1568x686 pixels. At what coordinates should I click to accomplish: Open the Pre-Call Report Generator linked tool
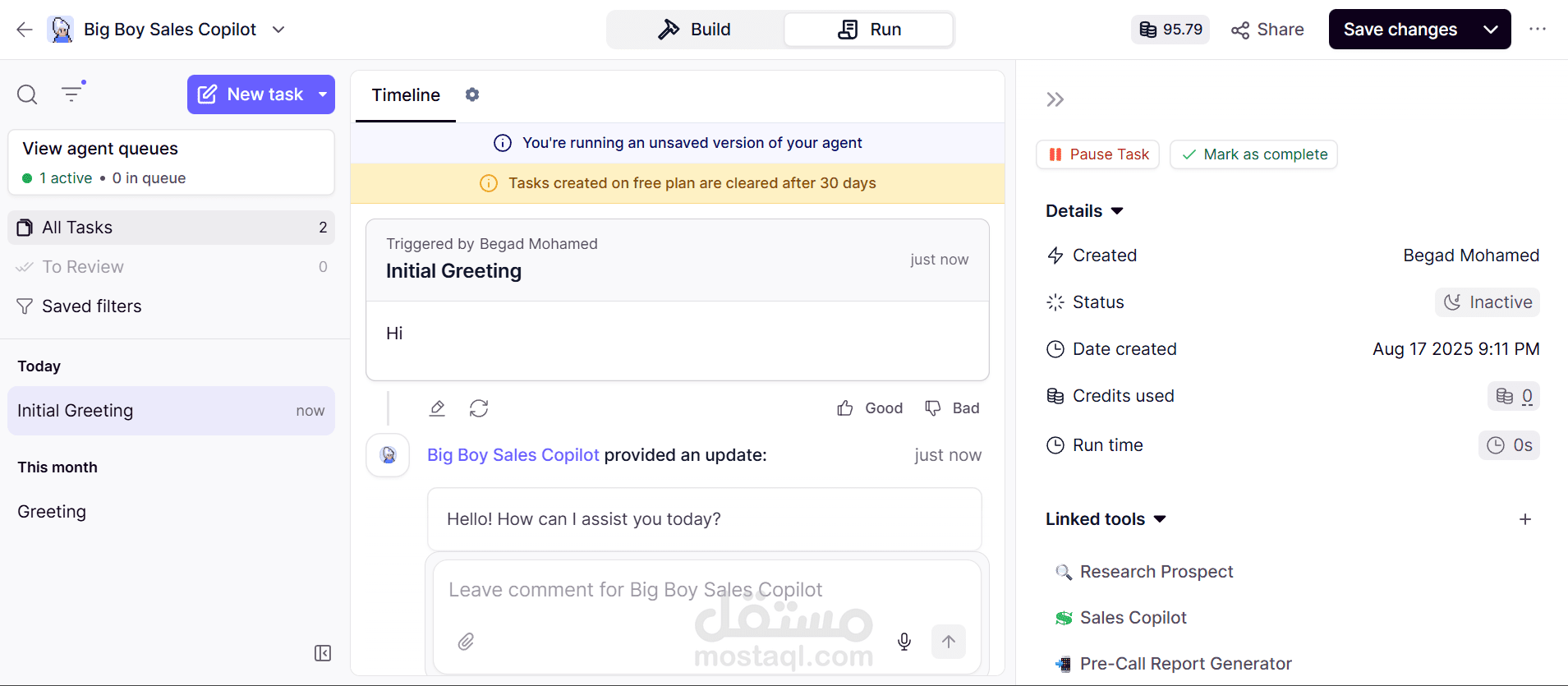pos(1186,664)
